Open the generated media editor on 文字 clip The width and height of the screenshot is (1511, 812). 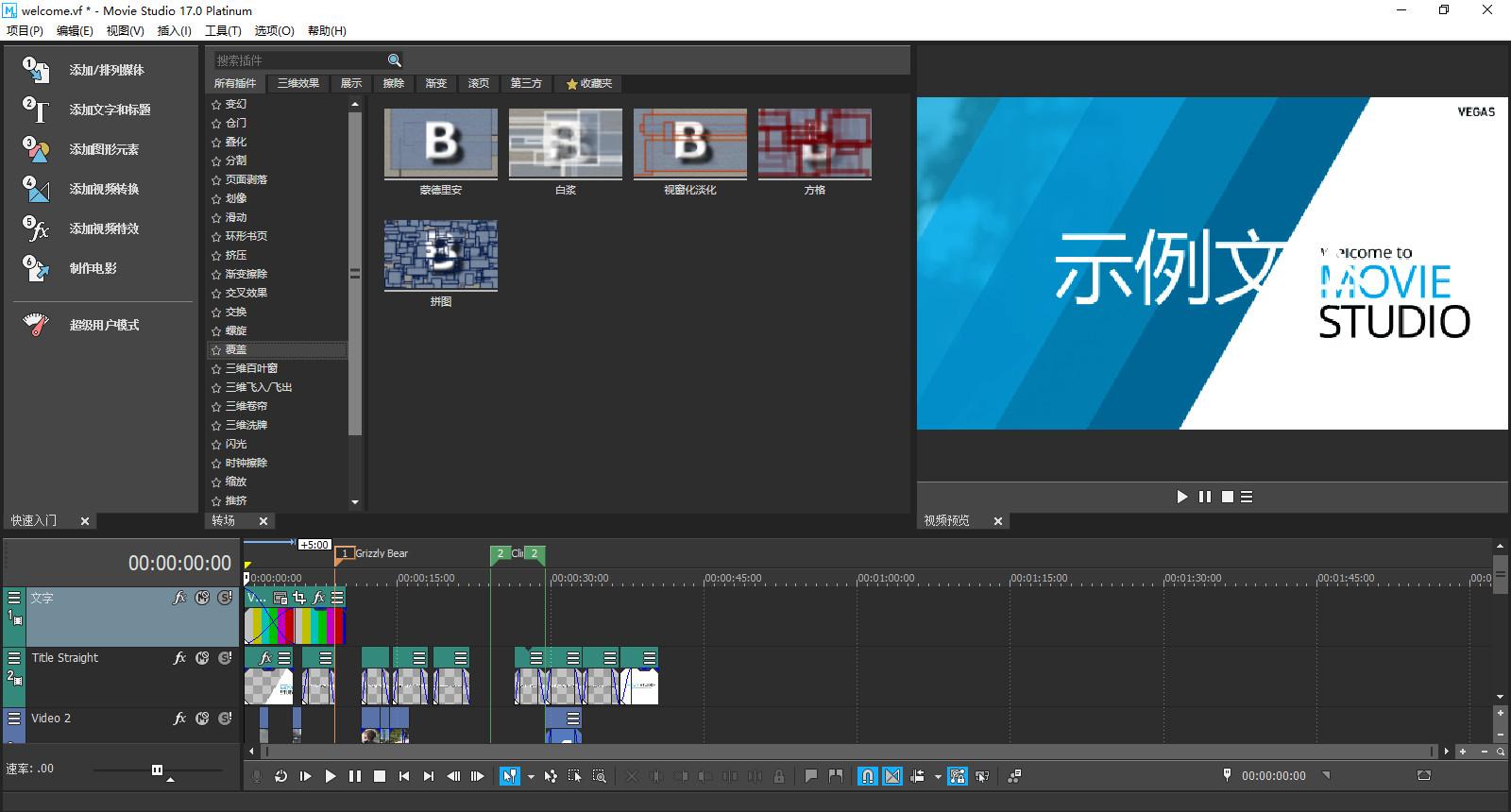click(x=280, y=598)
